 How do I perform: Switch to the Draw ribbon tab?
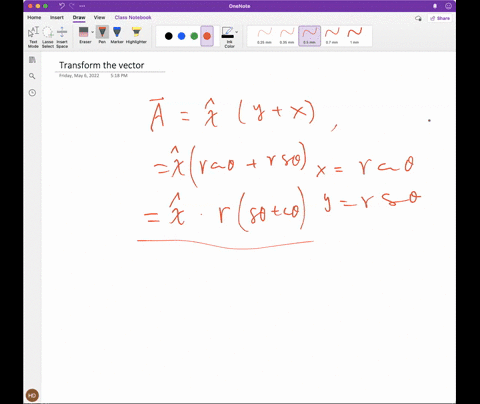79,17
